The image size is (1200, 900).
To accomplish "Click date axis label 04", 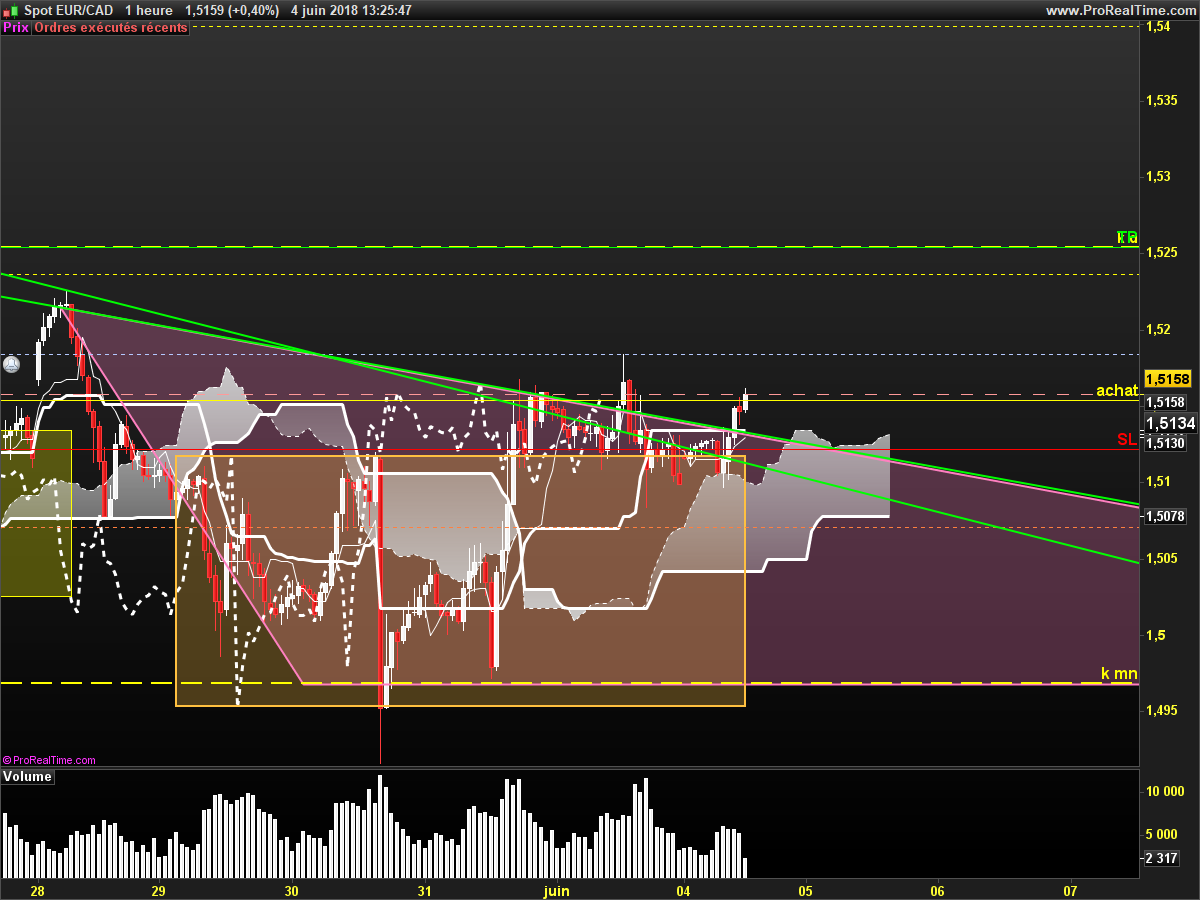I will (x=684, y=890).
